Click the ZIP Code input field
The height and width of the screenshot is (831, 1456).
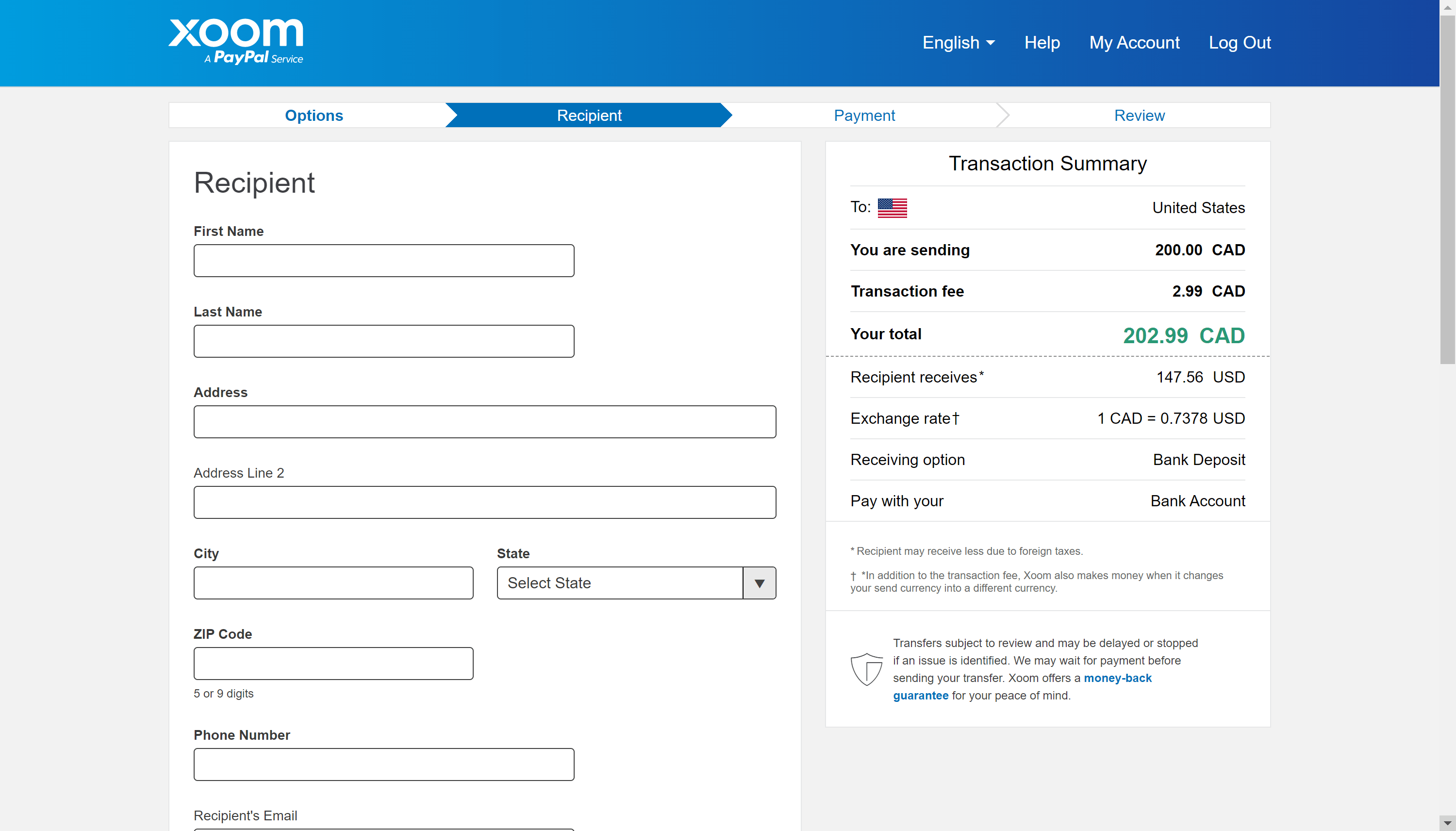click(333, 663)
